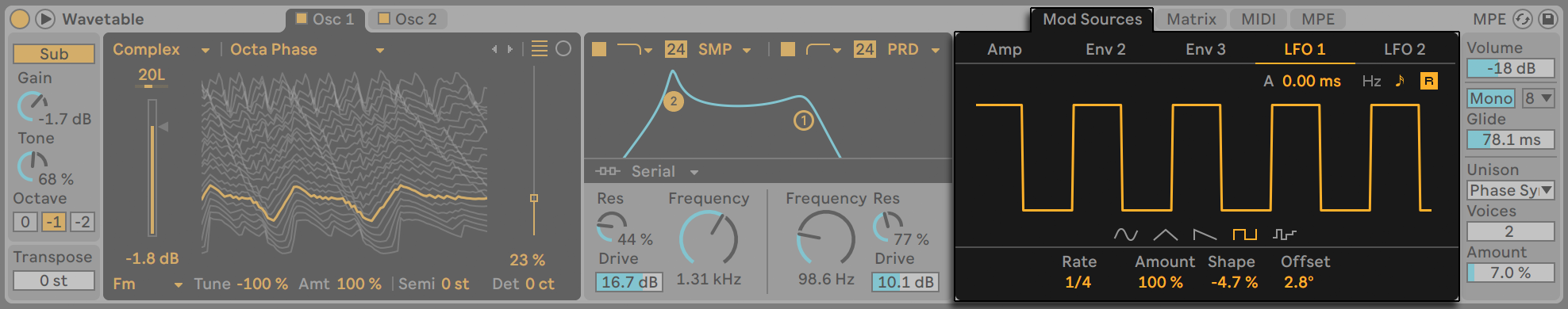Open the MPE tab

[x=1318, y=19]
